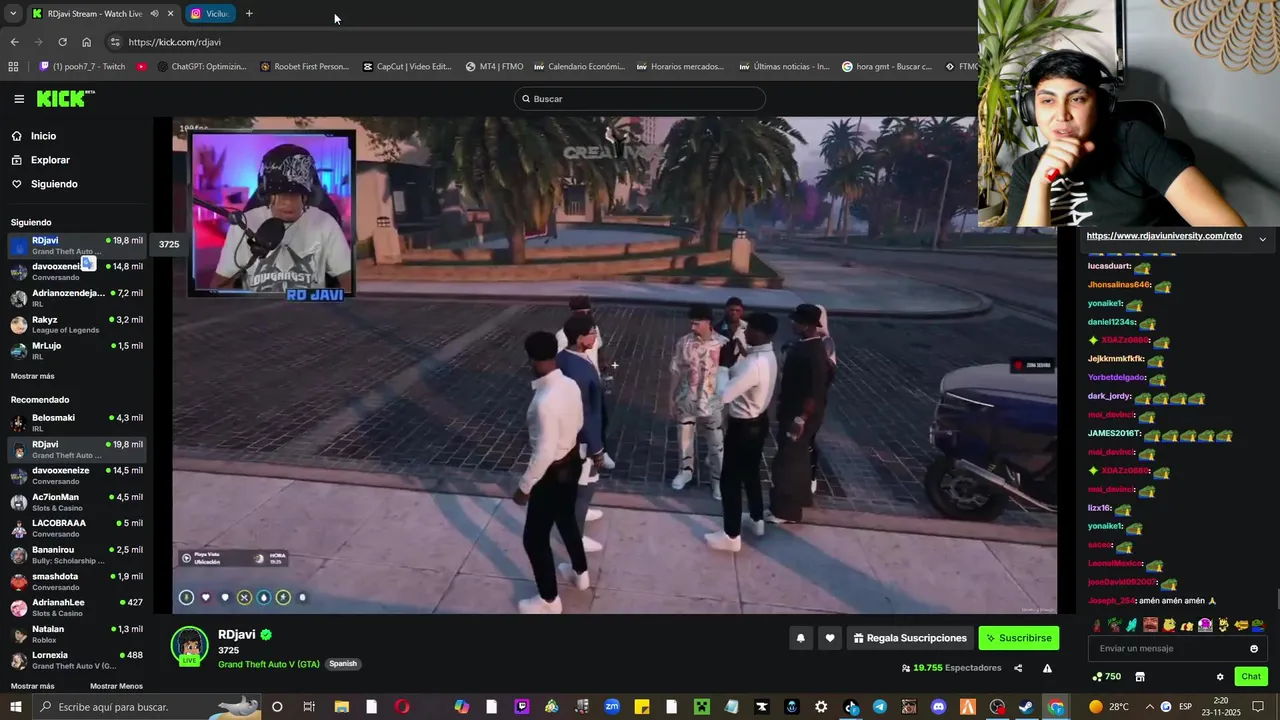Open the Kick hamburger sidebar menu
The height and width of the screenshot is (720, 1280).
(19, 99)
